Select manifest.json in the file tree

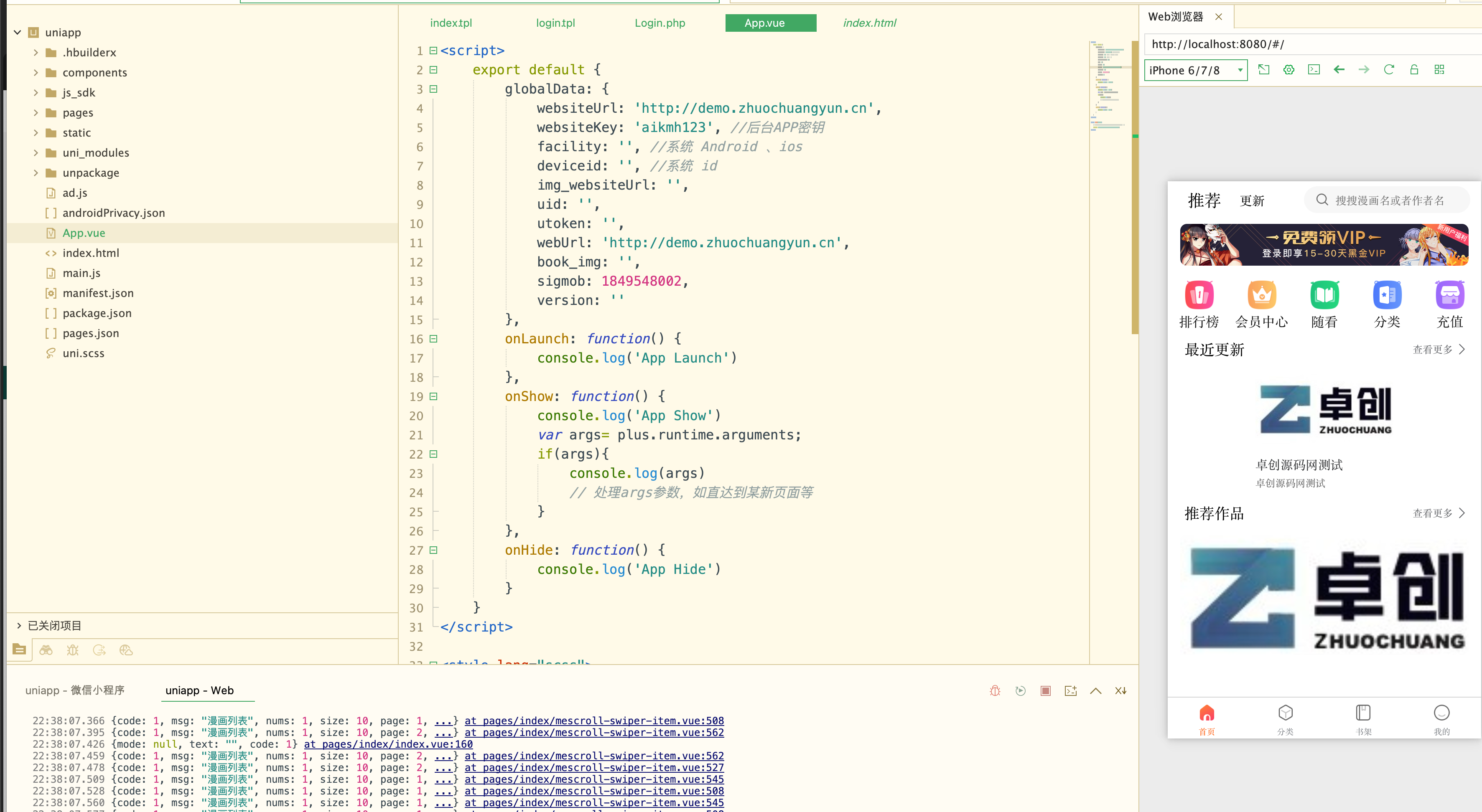click(x=98, y=293)
